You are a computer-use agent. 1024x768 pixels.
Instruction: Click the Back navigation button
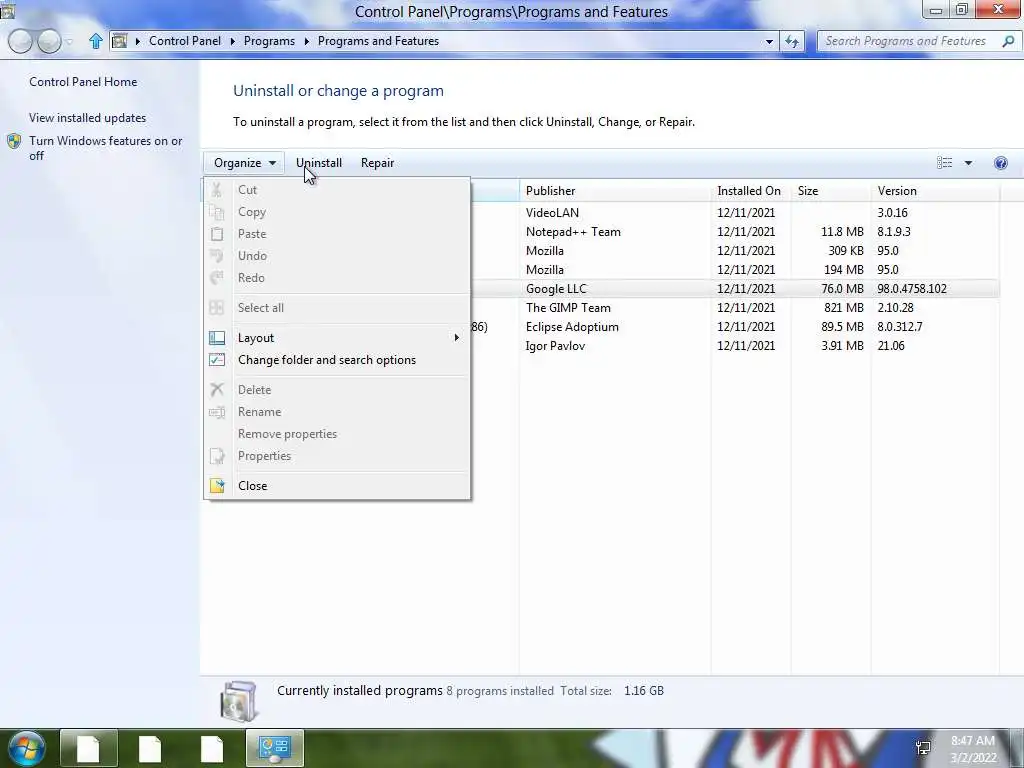click(x=20, y=41)
